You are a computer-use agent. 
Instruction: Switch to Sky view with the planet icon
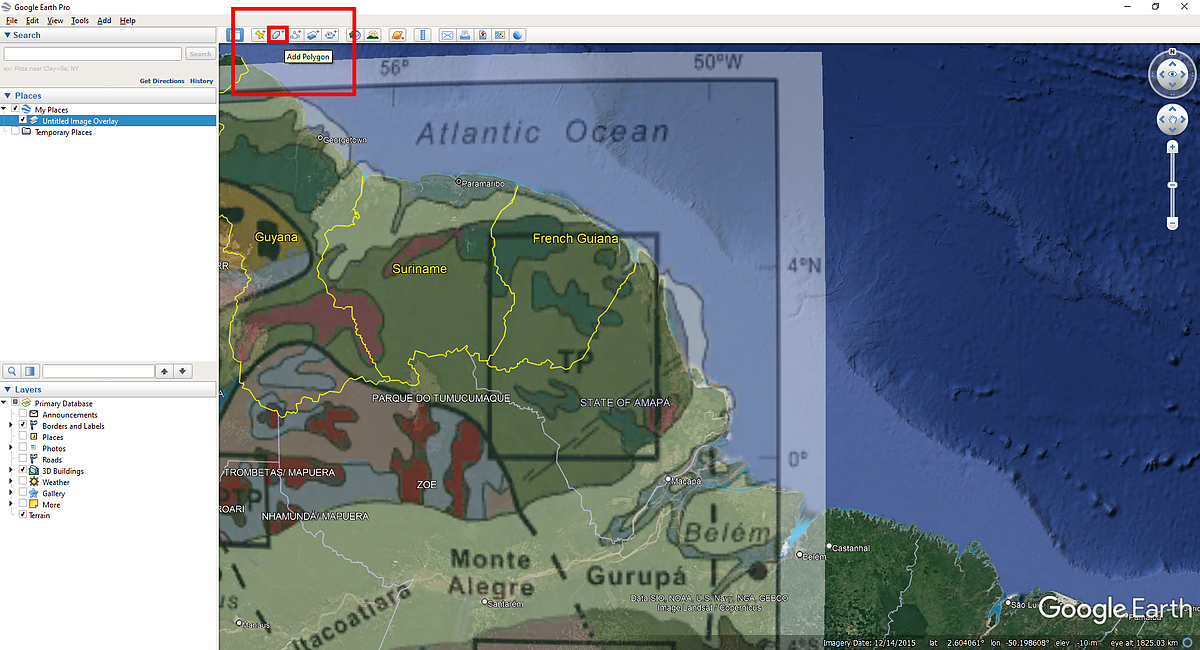(x=396, y=34)
